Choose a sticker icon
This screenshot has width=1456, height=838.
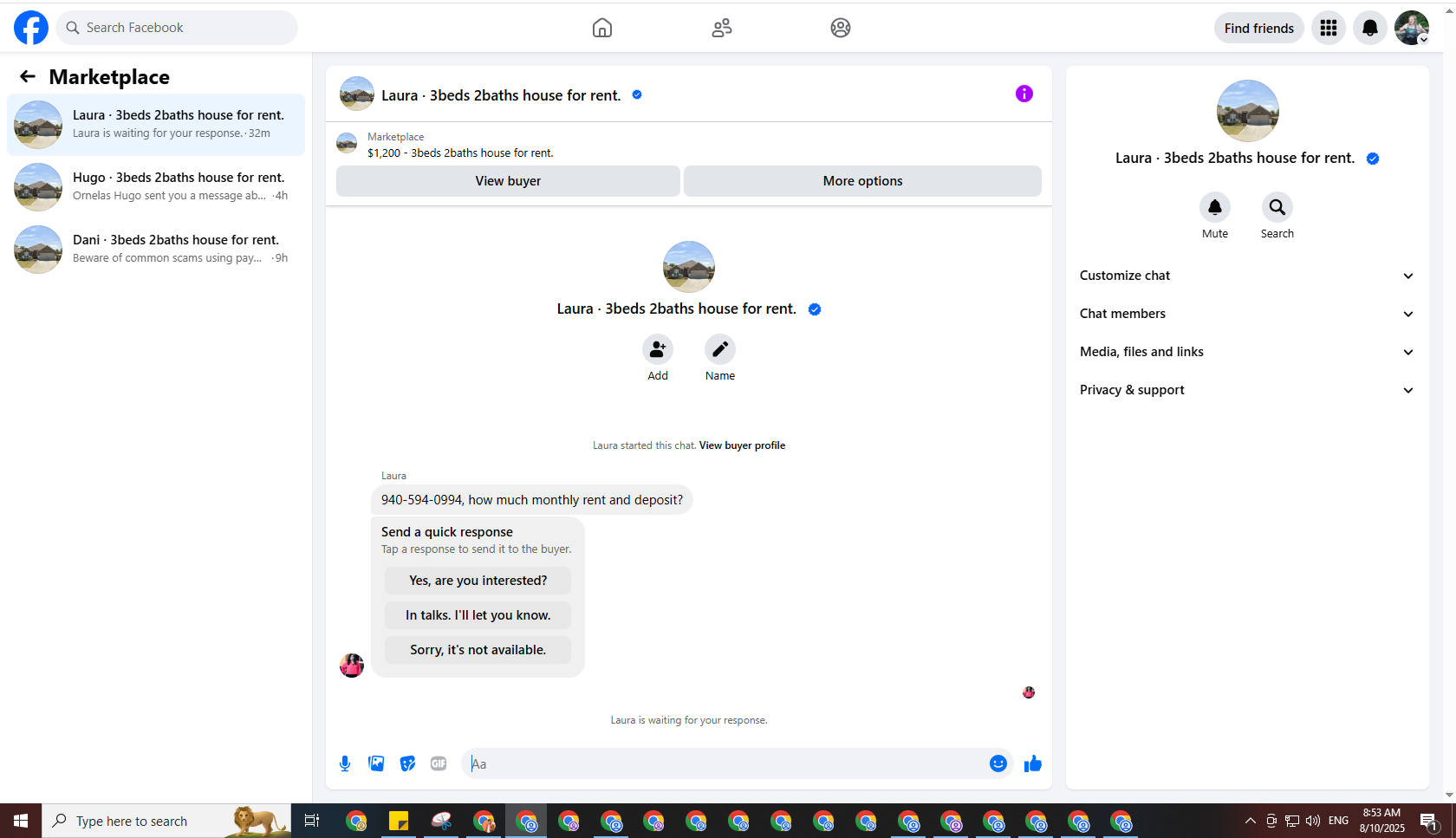pyautogui.click(x=407, y=763)
